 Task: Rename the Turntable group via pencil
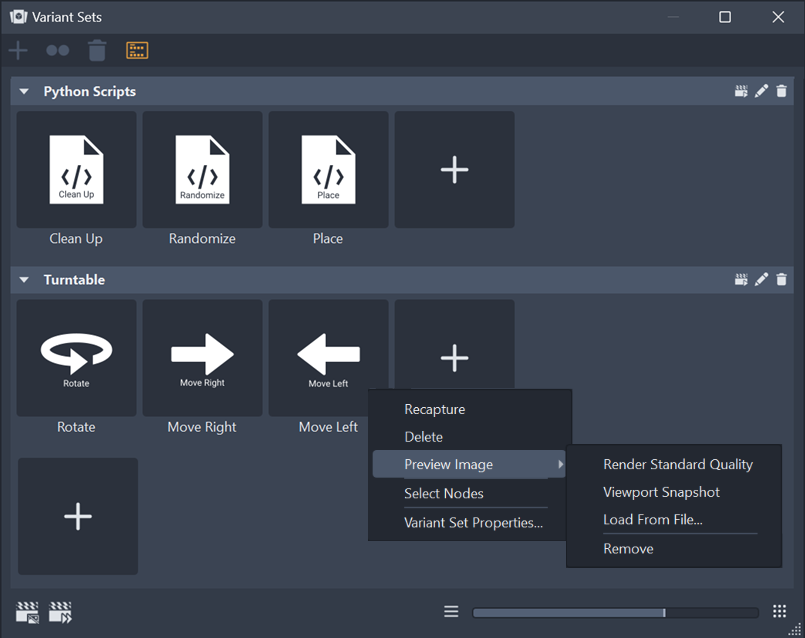(761, 280)
